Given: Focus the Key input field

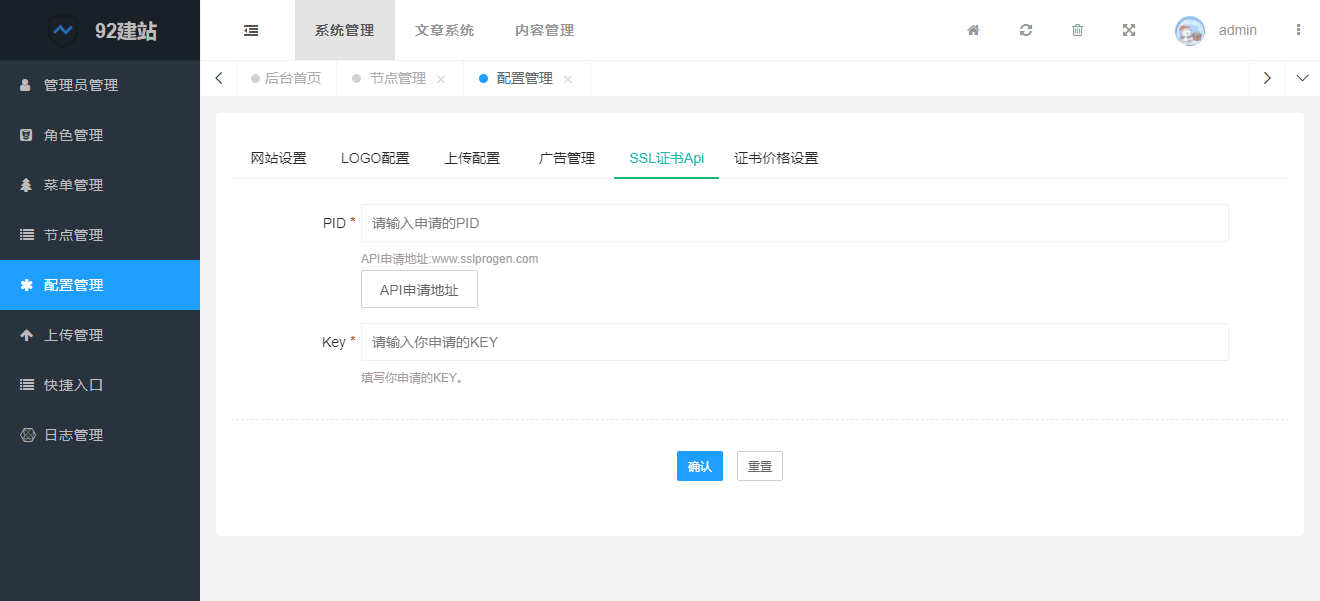Looking at the screenshot, I should (x=795, y=342).
